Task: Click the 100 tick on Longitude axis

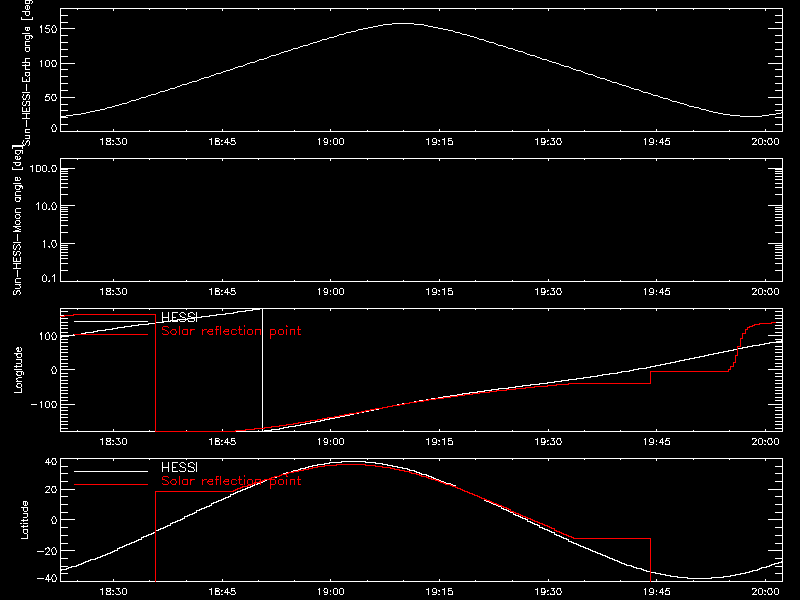Action: click(x=48, y=336)
